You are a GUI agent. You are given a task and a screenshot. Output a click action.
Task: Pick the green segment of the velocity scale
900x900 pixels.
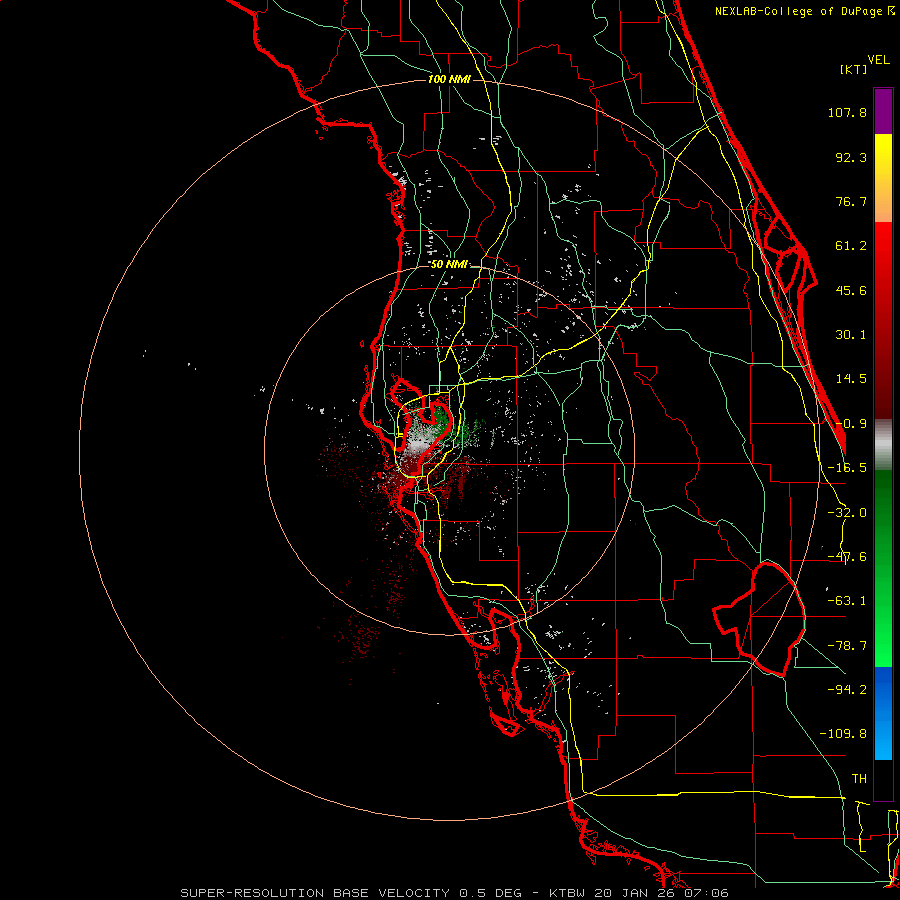(x=883, y=568)
